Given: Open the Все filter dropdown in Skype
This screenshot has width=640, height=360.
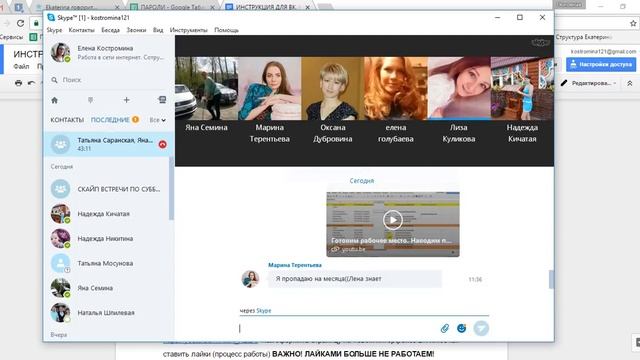Looking at the screenshot, I should point(158,120).
